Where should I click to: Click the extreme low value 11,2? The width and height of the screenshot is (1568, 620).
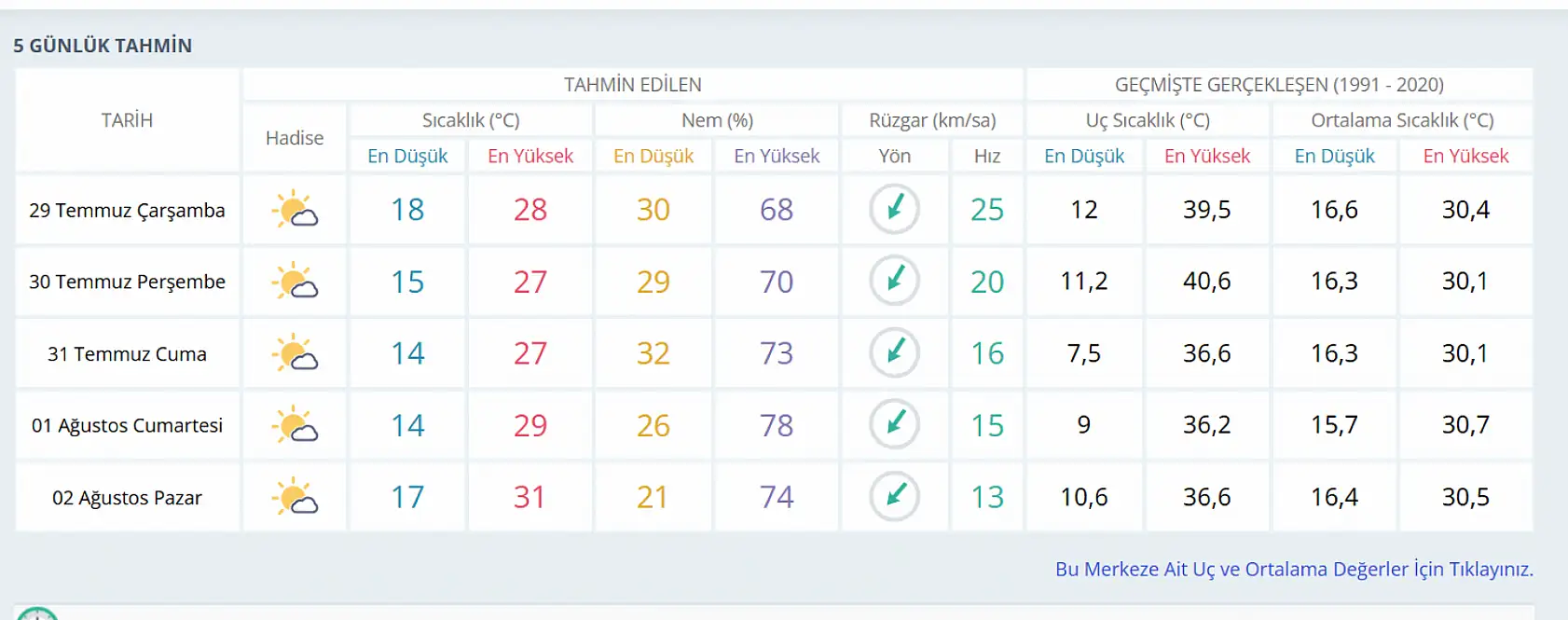pyautogui.click(x=1084, y=281)
